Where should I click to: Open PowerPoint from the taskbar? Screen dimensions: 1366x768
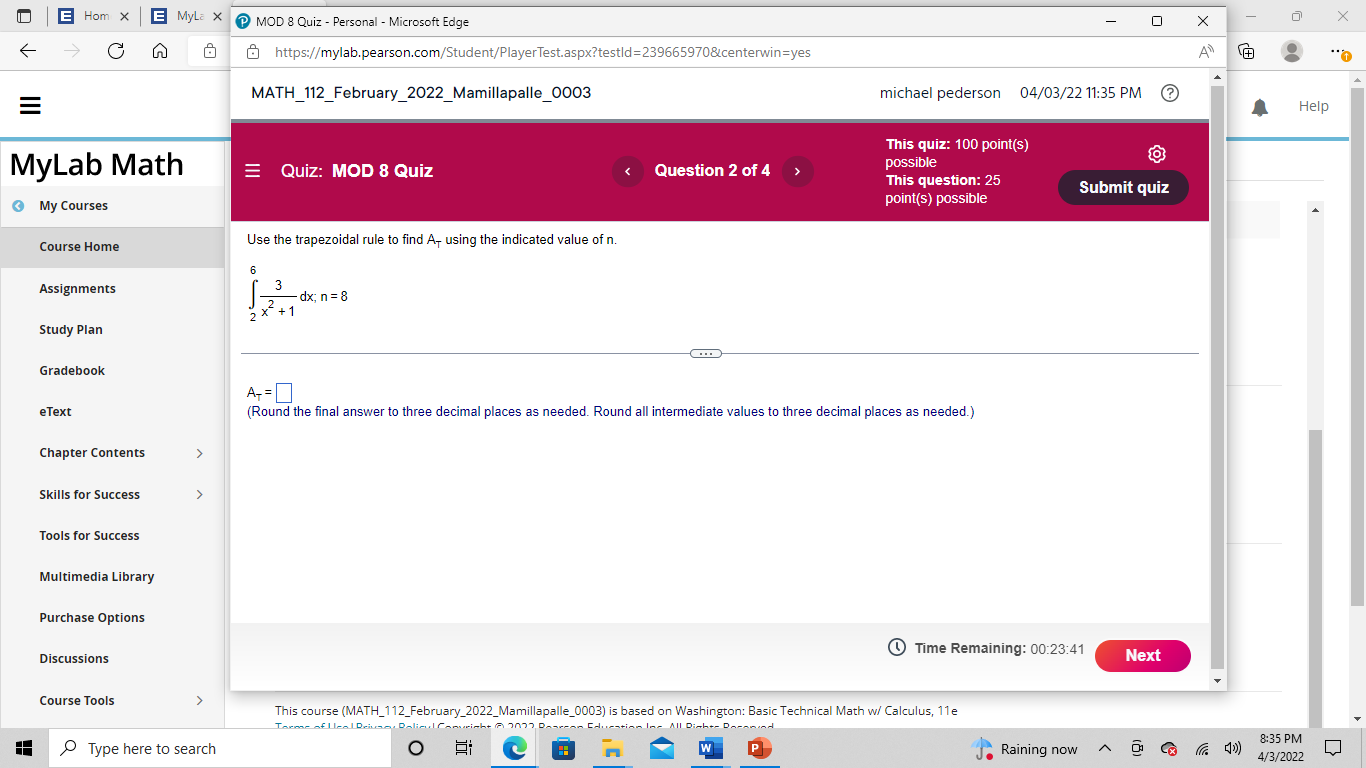[x=759, y=748]
